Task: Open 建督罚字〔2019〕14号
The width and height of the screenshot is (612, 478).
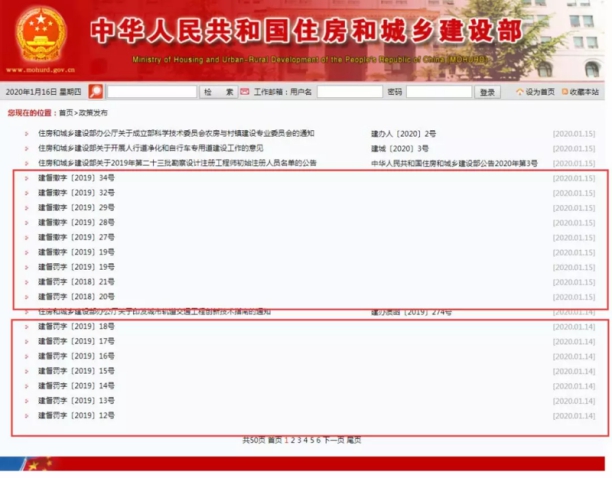Action: click(76, 386)
